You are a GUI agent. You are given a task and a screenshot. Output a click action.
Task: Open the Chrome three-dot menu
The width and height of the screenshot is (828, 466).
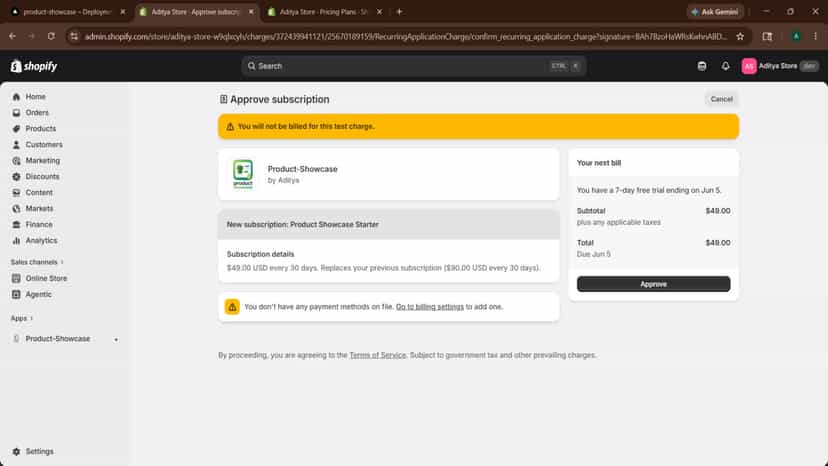pyautogui.click(x=815, y=36)
